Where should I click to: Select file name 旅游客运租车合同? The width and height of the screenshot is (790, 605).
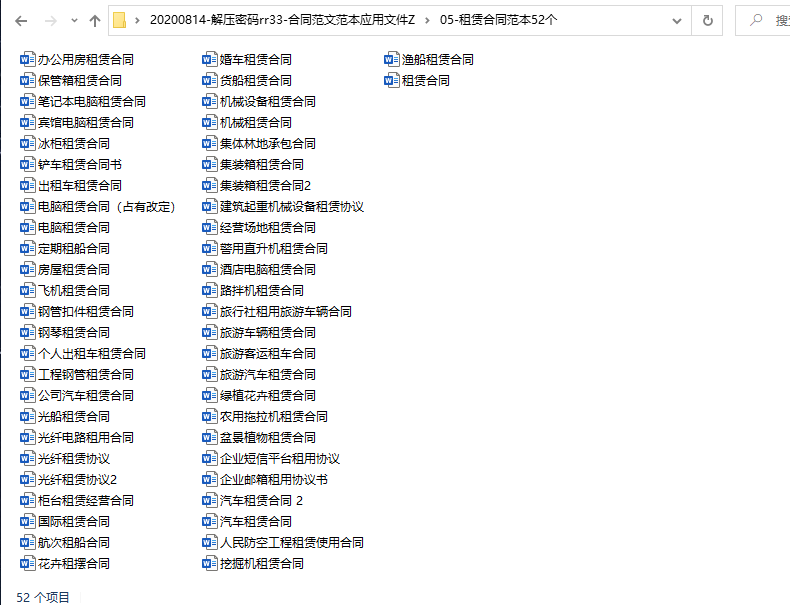point(268,354)
